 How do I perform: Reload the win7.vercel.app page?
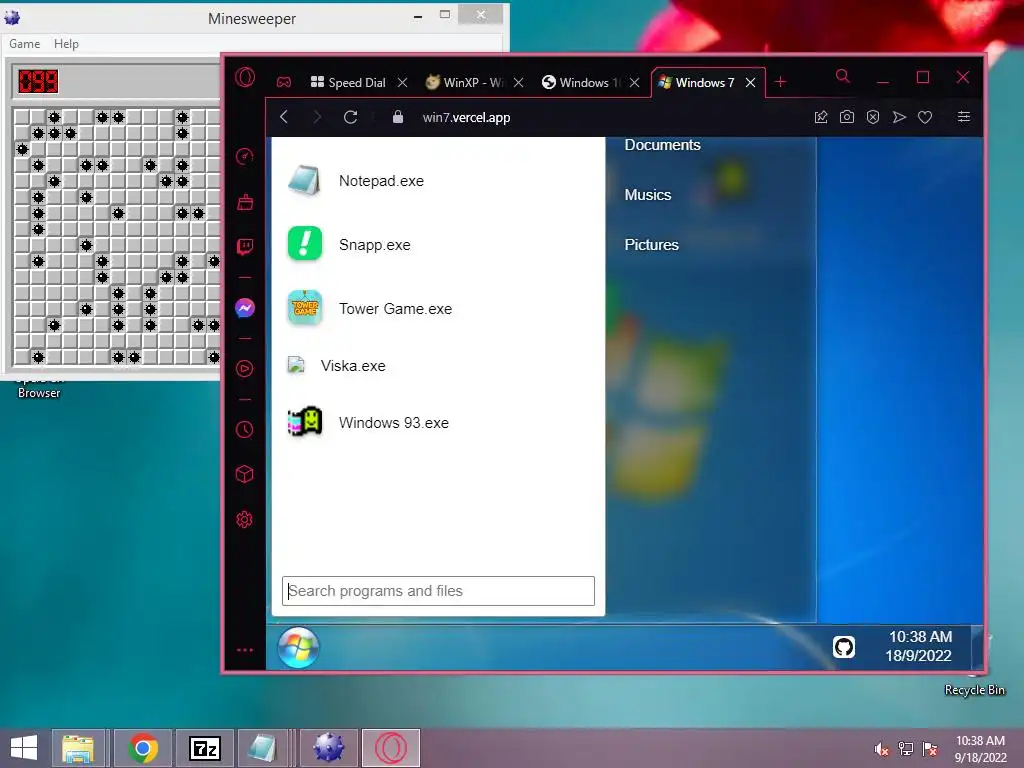351,117
